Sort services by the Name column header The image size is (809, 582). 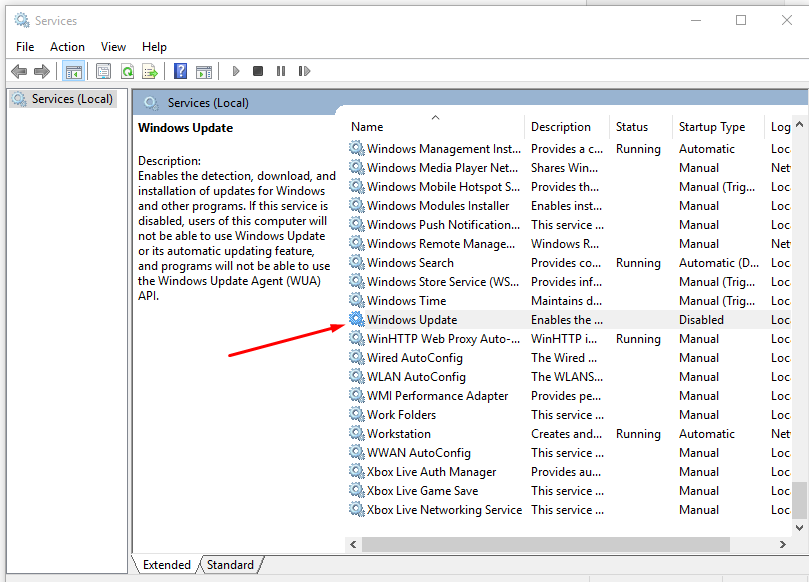pos(434,127)
